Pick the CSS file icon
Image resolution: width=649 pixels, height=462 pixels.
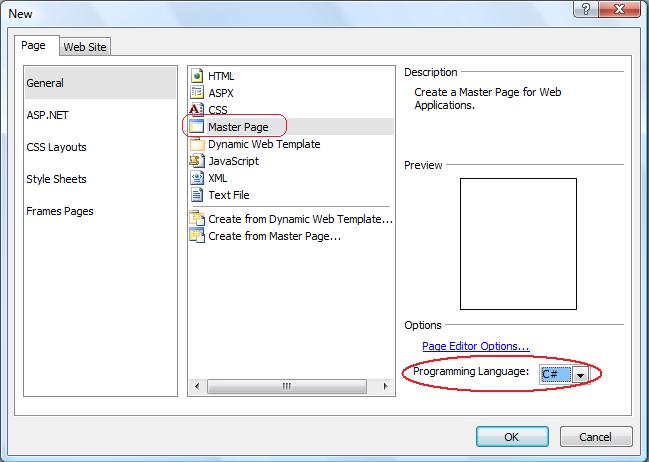pos(196,110)
